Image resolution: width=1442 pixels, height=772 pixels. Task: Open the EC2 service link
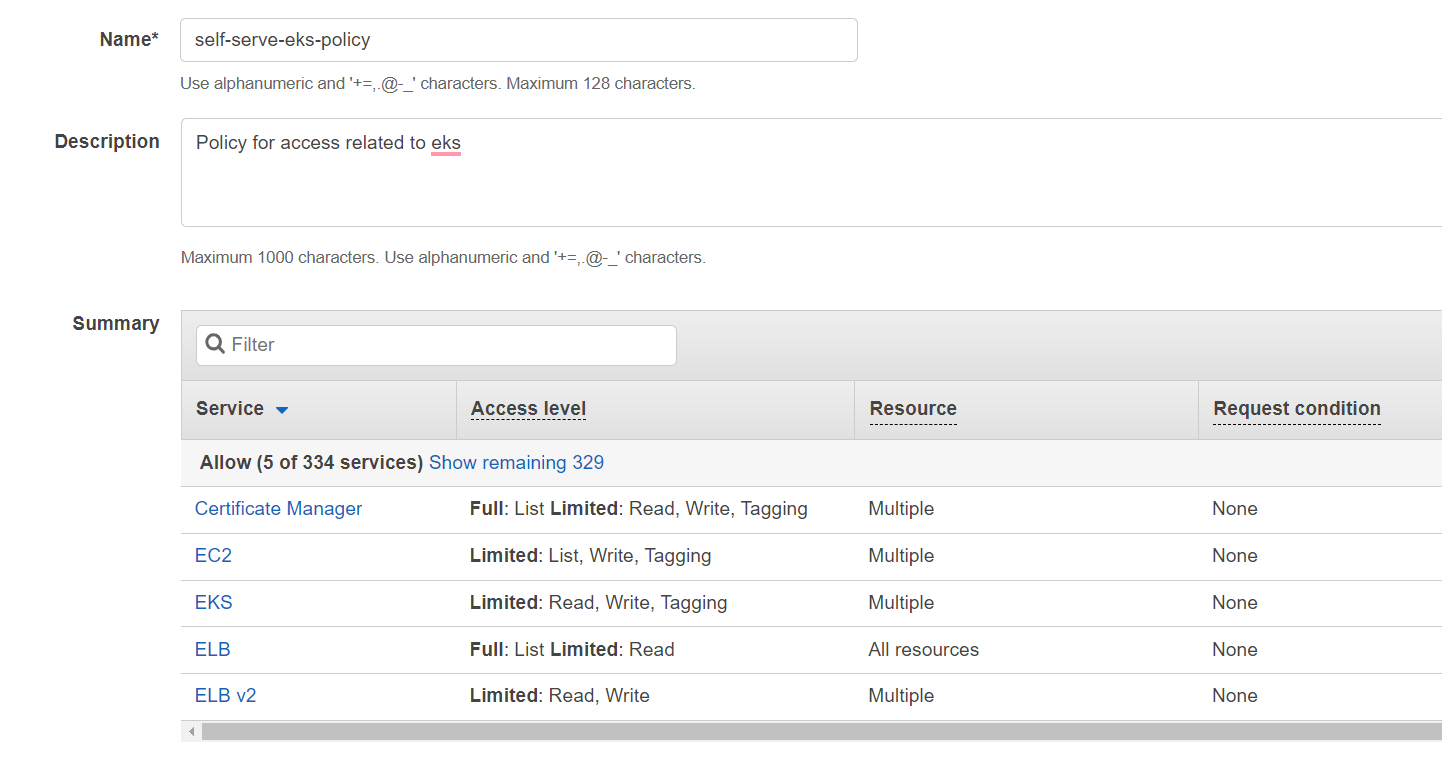213,556
